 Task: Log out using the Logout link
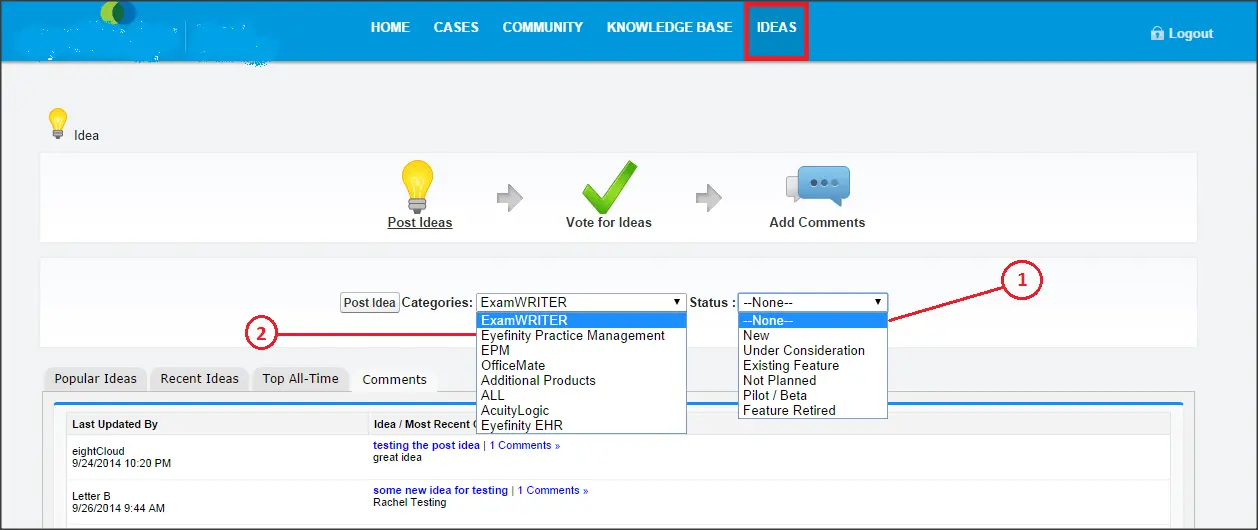tap(1191, 33)
